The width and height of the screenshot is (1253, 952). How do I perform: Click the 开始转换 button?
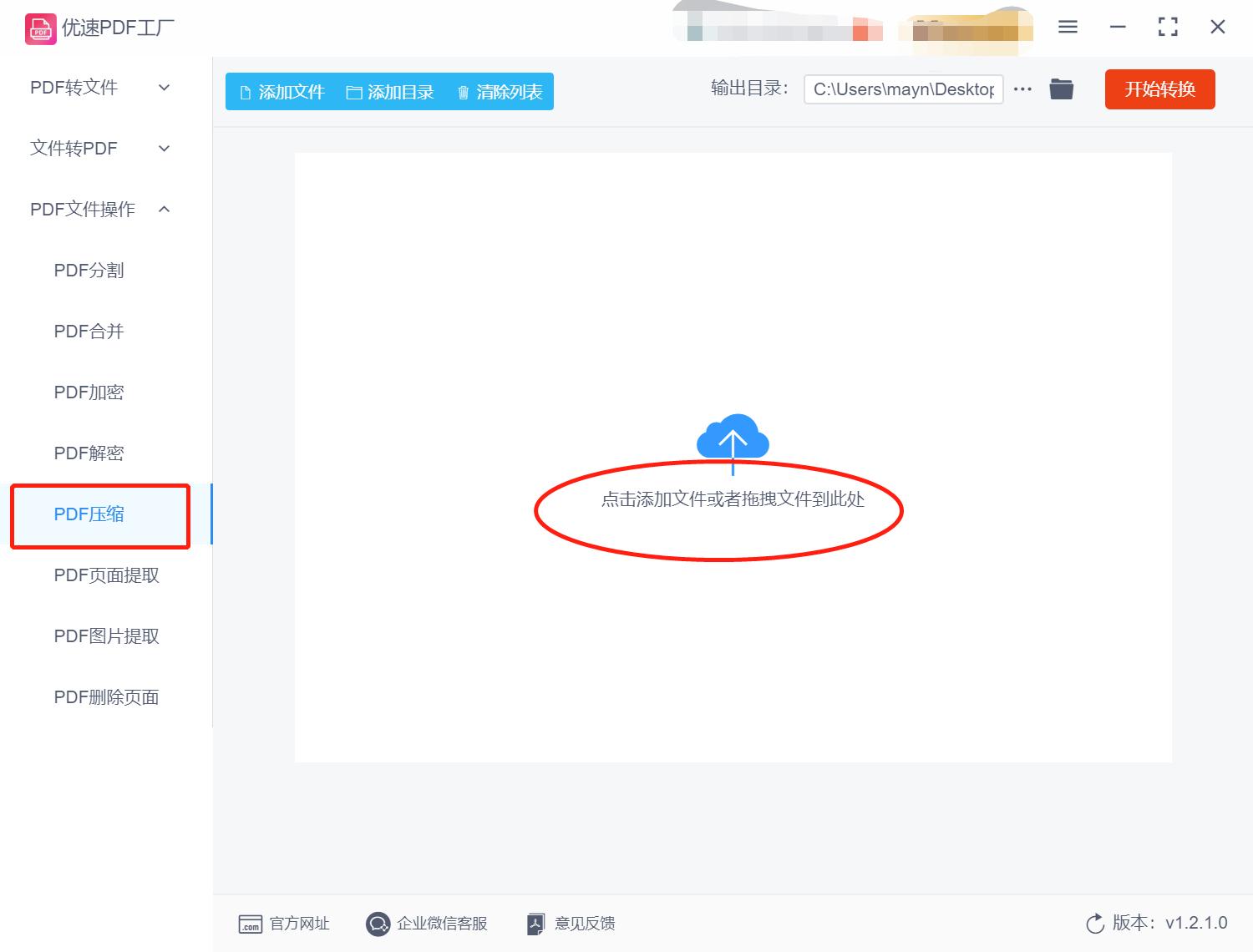1159,89
